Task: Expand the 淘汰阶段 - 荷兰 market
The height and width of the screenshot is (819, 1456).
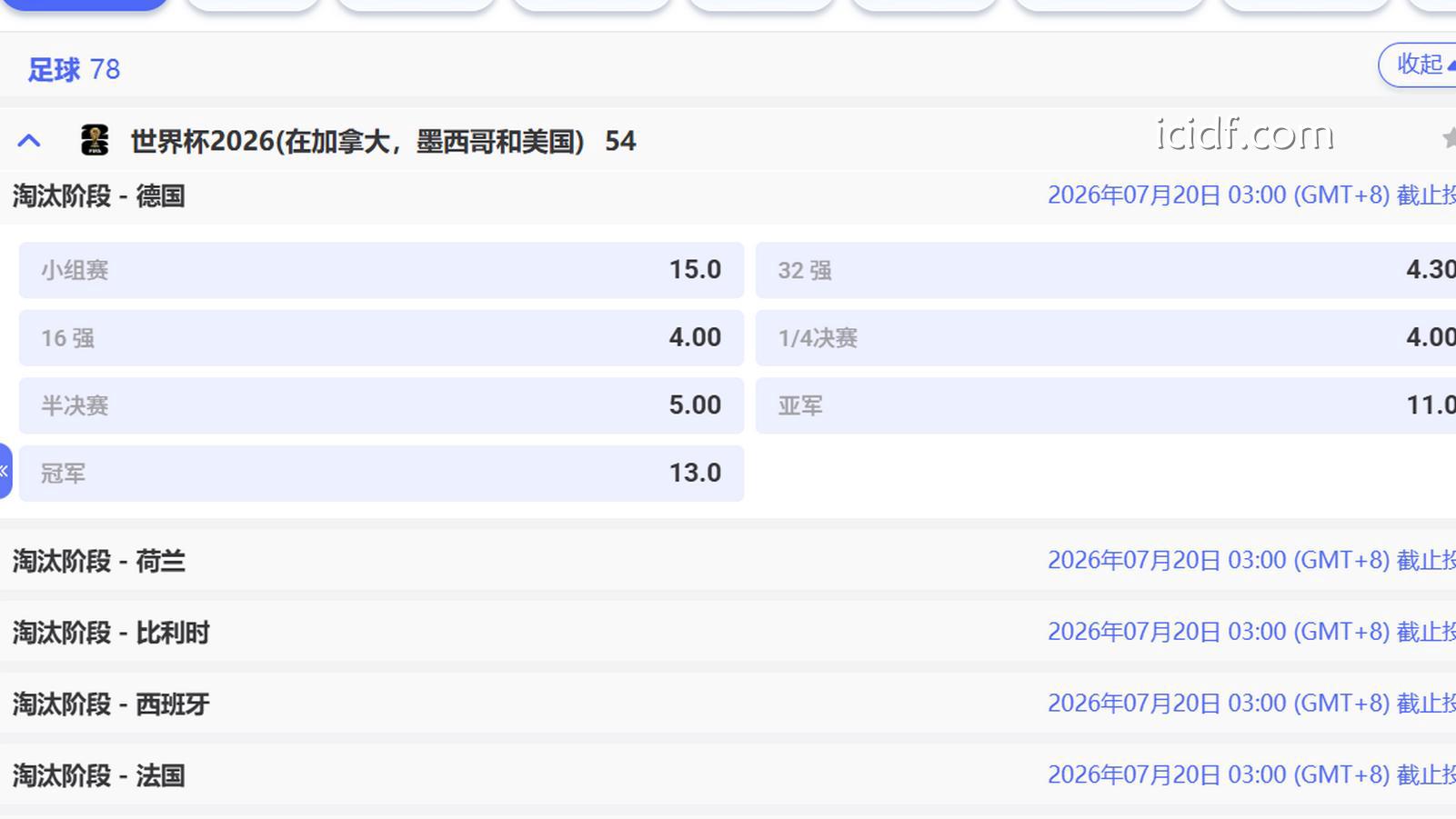Action: [99, 561]
